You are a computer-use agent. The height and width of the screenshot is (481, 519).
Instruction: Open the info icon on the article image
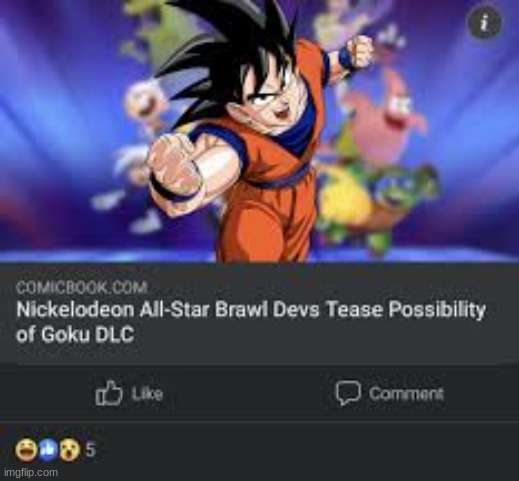point(485,24)
